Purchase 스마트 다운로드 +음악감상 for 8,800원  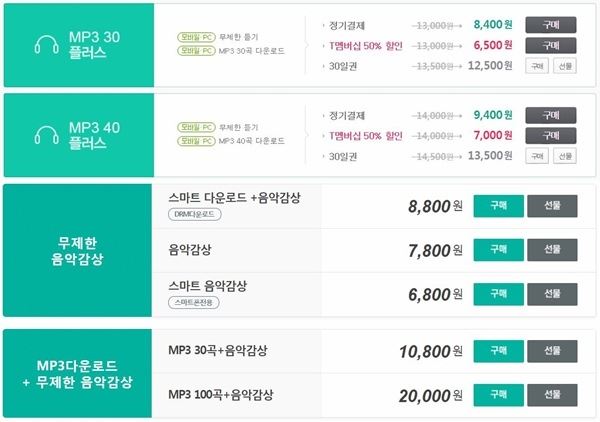coord(498,206)
